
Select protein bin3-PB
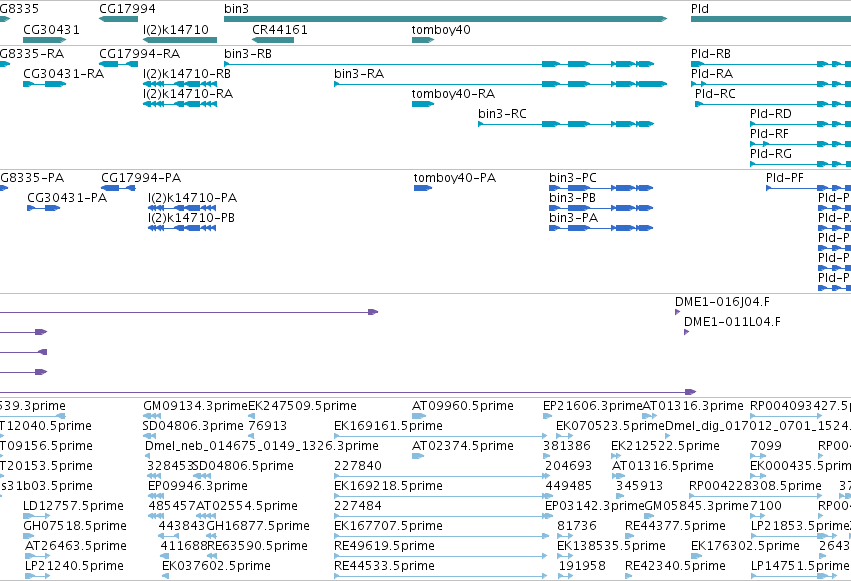pos(601,208)
